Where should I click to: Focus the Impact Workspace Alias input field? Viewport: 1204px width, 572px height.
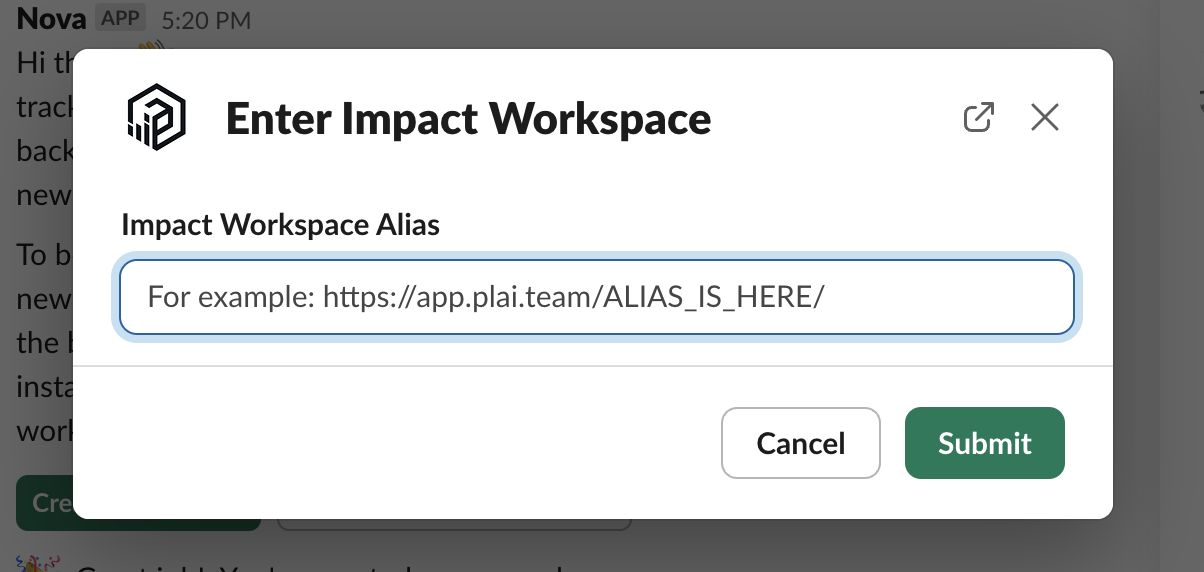(x=596, y=297)
